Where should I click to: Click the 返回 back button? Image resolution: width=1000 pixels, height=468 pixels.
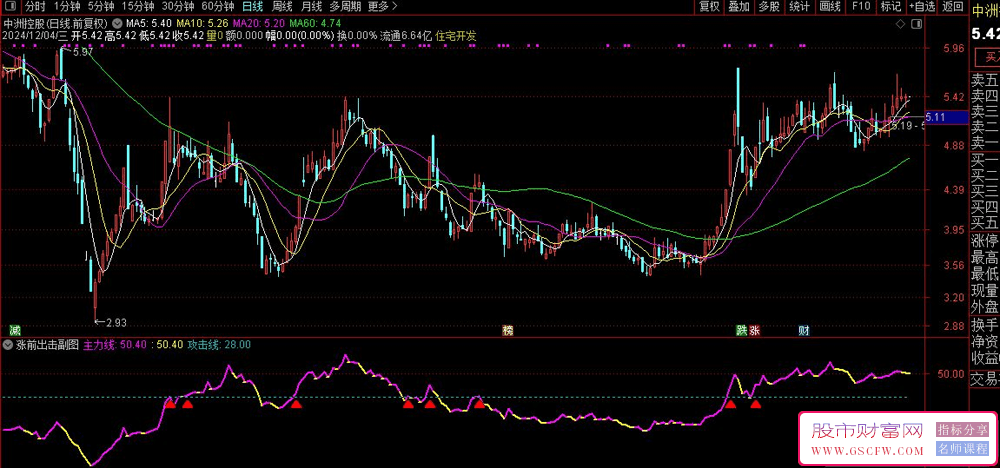[954, 6]
